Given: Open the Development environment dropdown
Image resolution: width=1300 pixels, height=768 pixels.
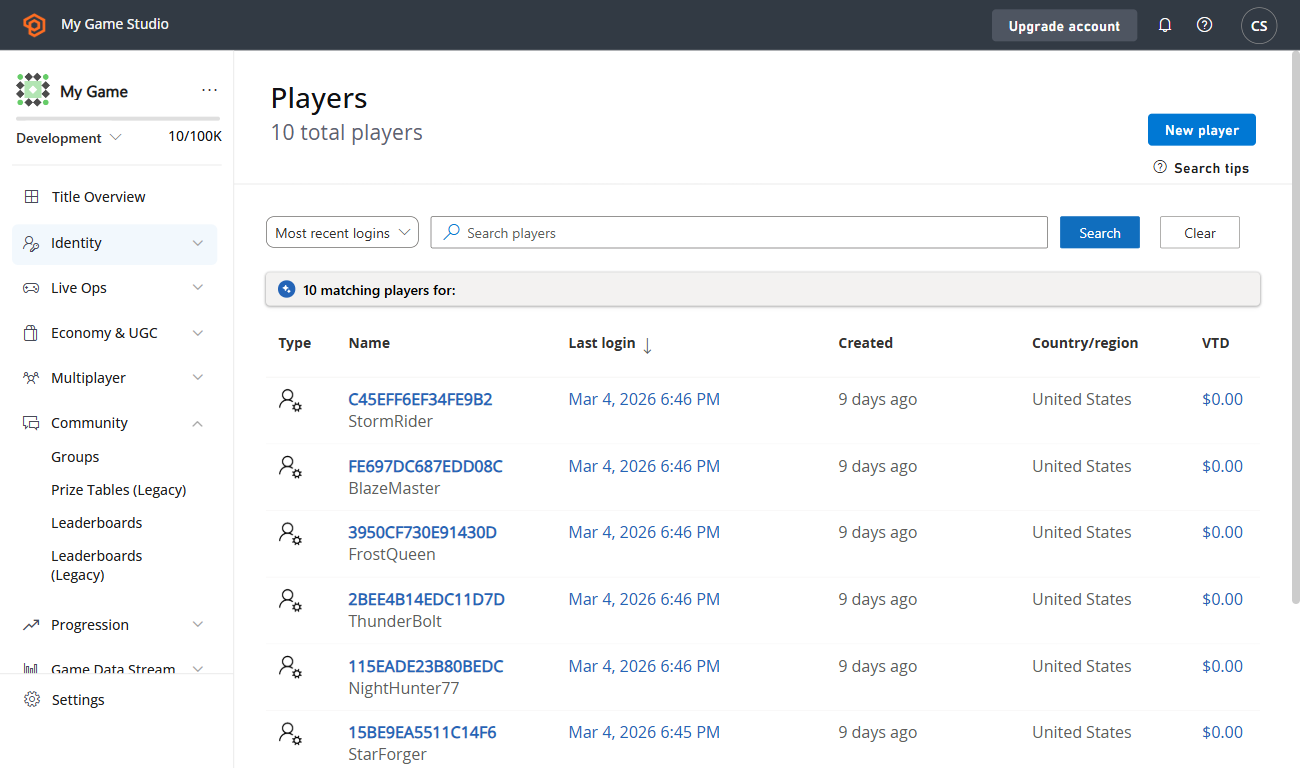Looking at the screenshot, I should tap(69, 138).
